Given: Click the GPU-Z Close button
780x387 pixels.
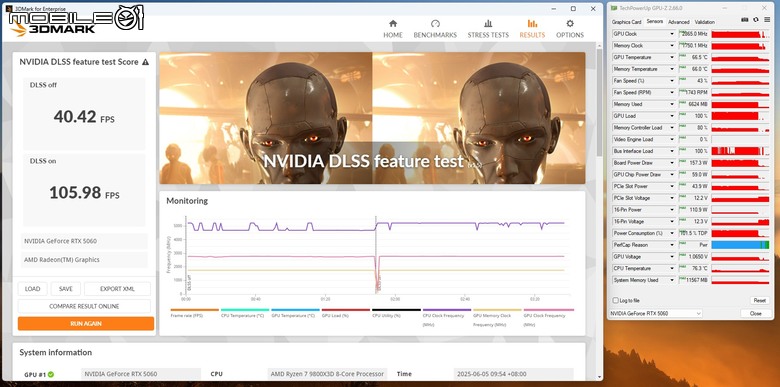Looking at the screenshot, I should (x=756, y=313).
